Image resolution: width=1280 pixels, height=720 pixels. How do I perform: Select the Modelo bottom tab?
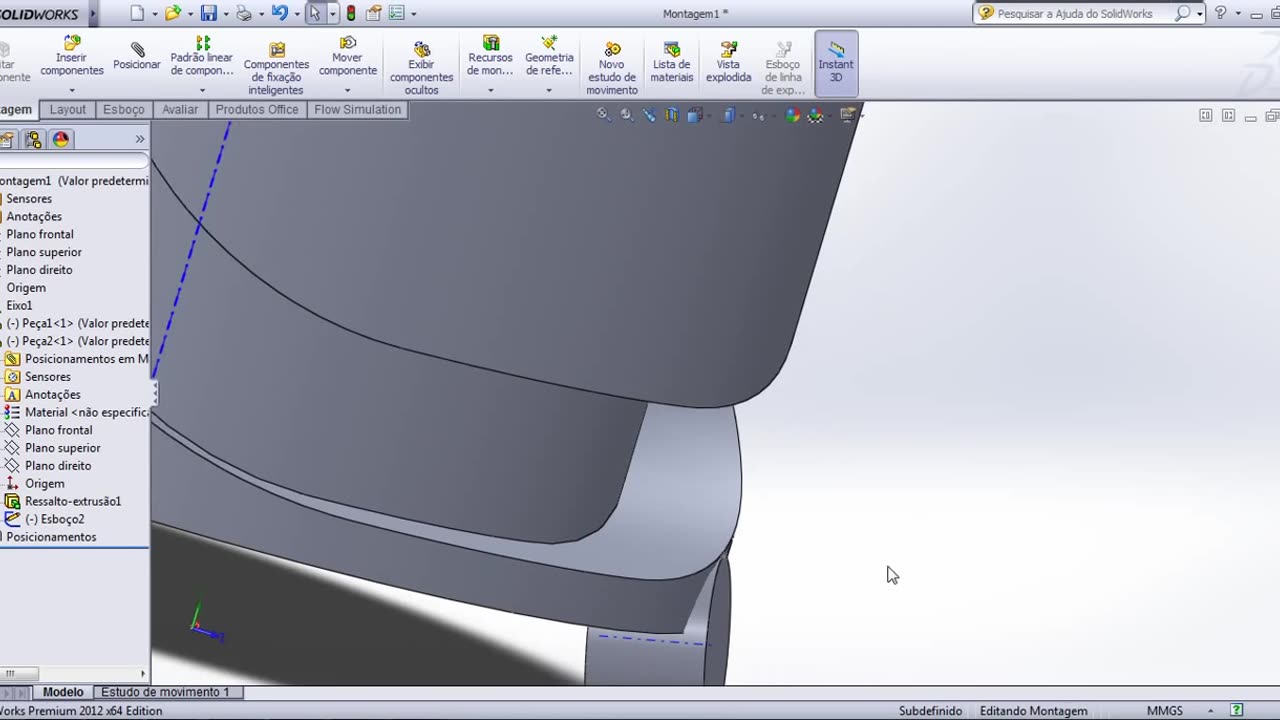(63, 692)
